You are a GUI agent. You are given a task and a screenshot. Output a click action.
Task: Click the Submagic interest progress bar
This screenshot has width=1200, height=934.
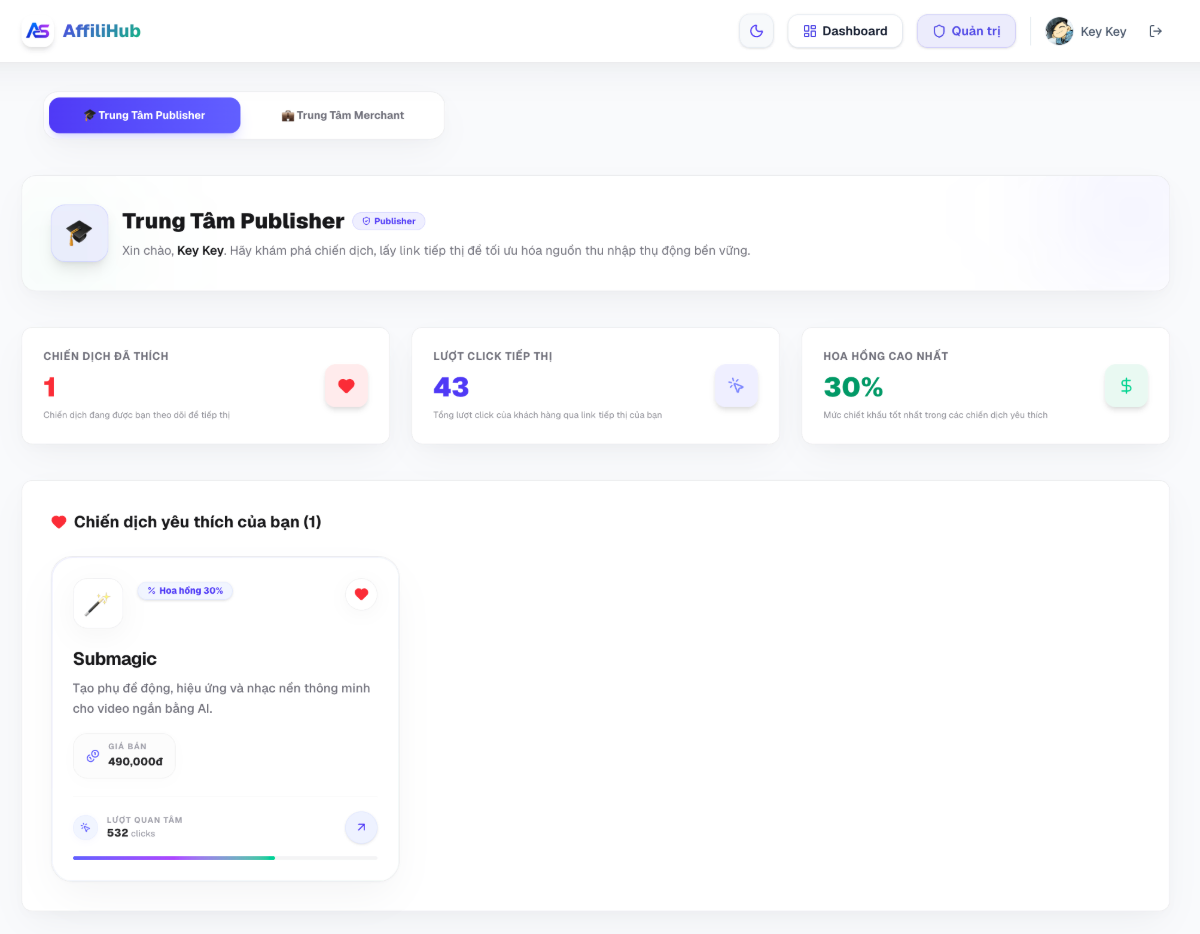click(x=225, y=857)
